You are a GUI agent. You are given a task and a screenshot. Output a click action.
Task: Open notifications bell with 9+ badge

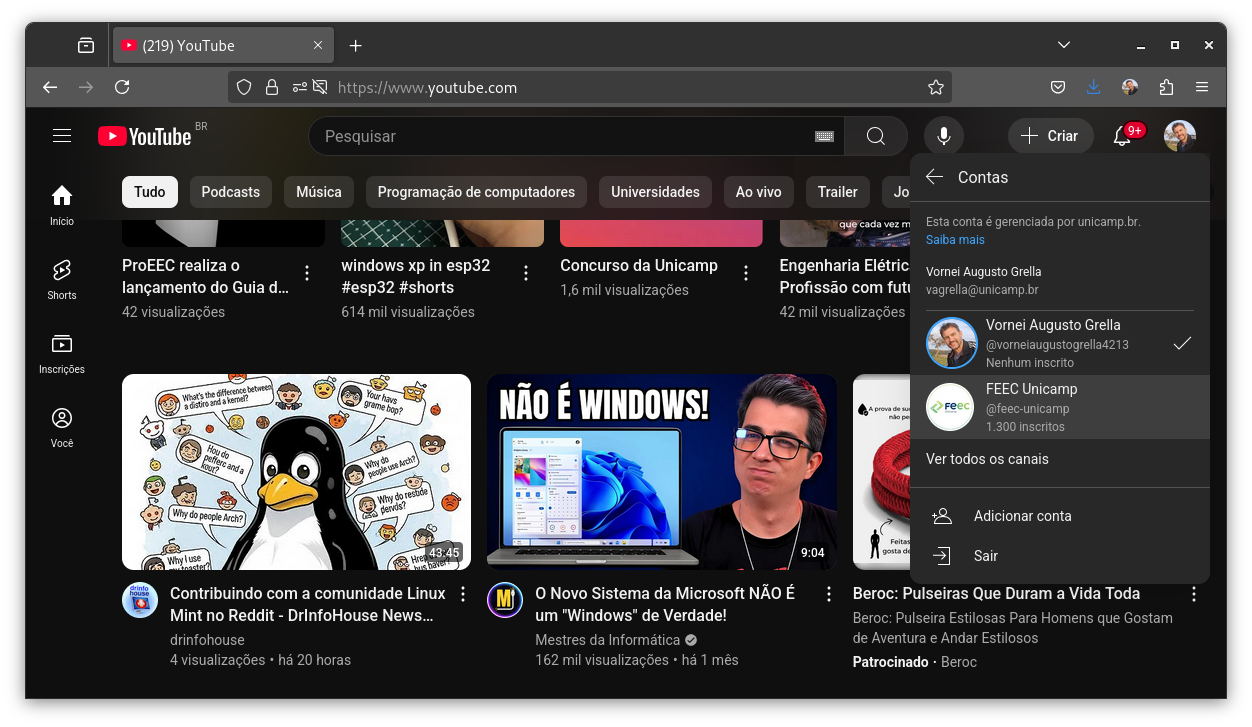[1122, 136]
